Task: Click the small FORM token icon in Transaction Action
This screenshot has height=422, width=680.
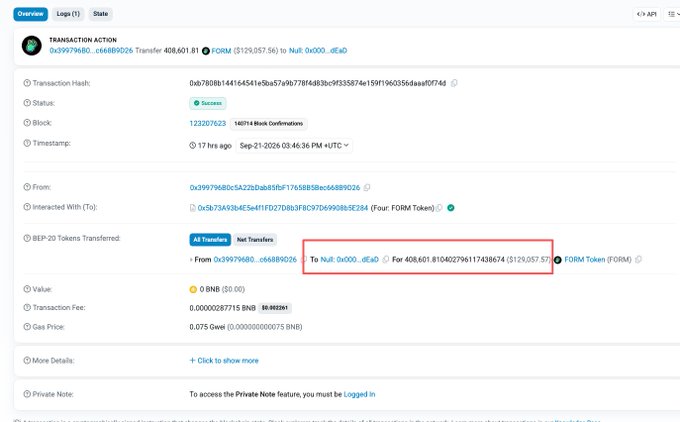Action: (206, 51)
